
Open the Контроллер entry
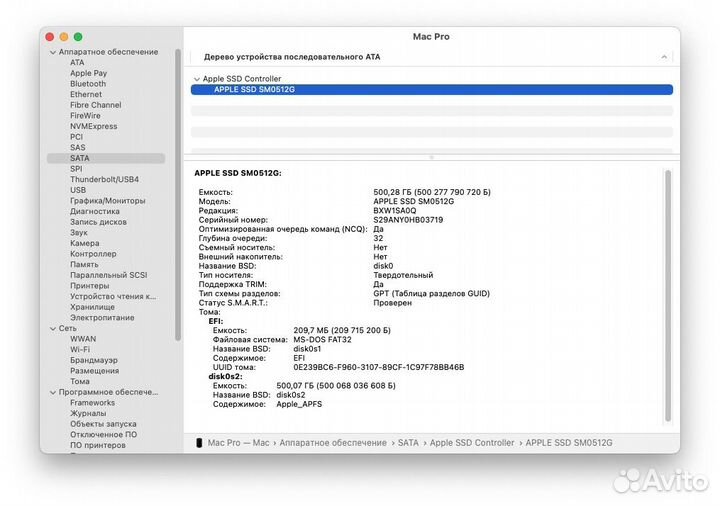(93, 253)
